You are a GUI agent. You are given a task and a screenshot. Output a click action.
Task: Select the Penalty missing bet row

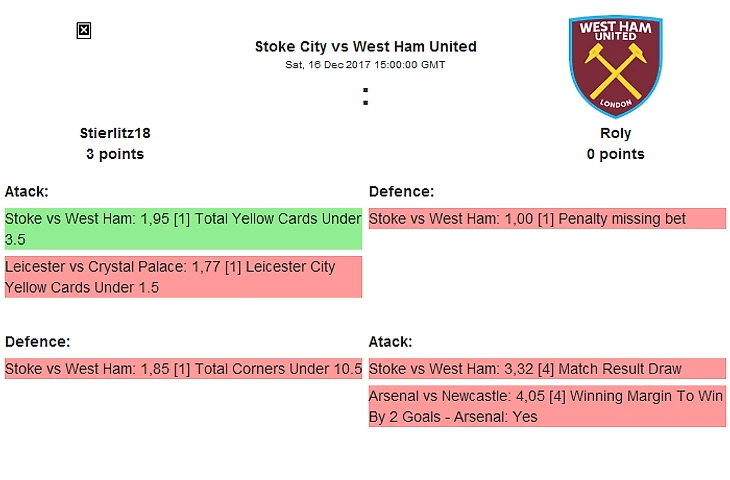click(x=547, y=219)
